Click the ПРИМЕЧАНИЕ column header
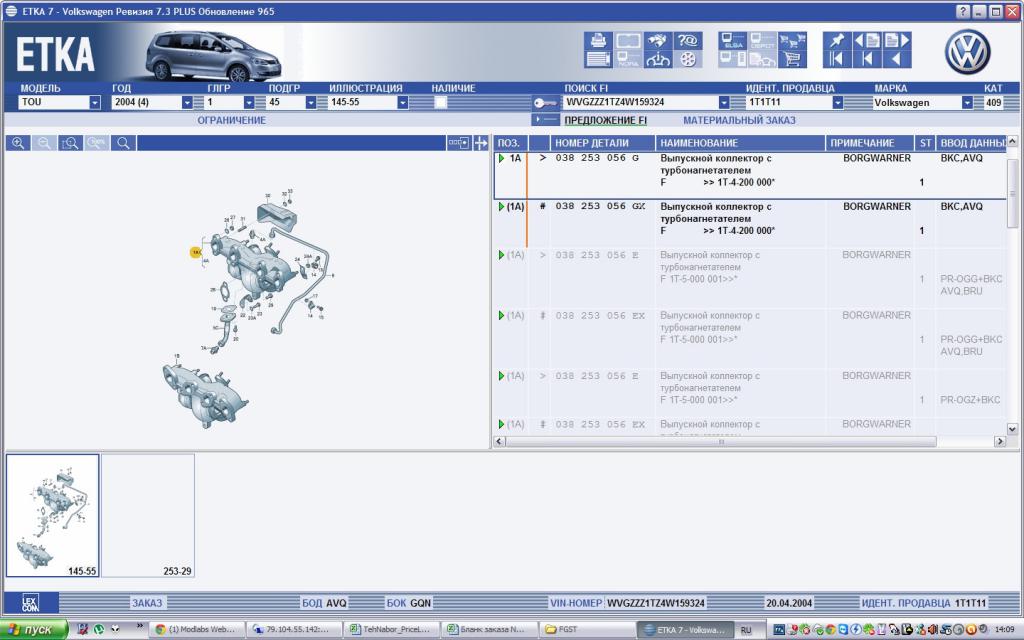1024x640 pixels. point(871,143)
